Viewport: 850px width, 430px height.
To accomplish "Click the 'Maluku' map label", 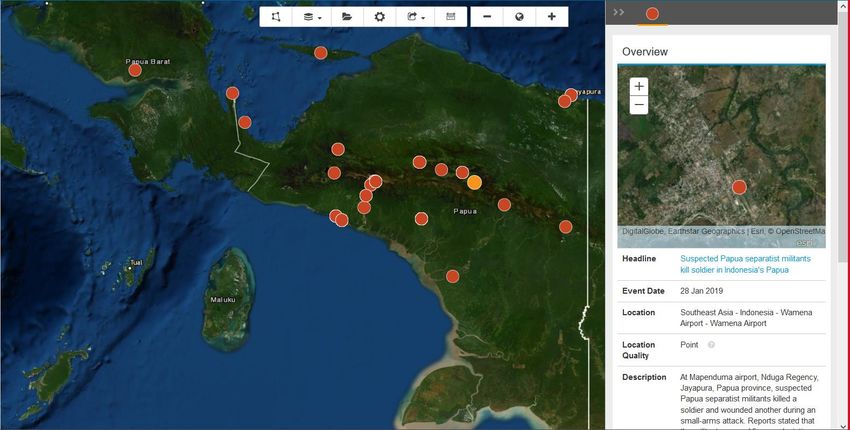I will [223, 299].
